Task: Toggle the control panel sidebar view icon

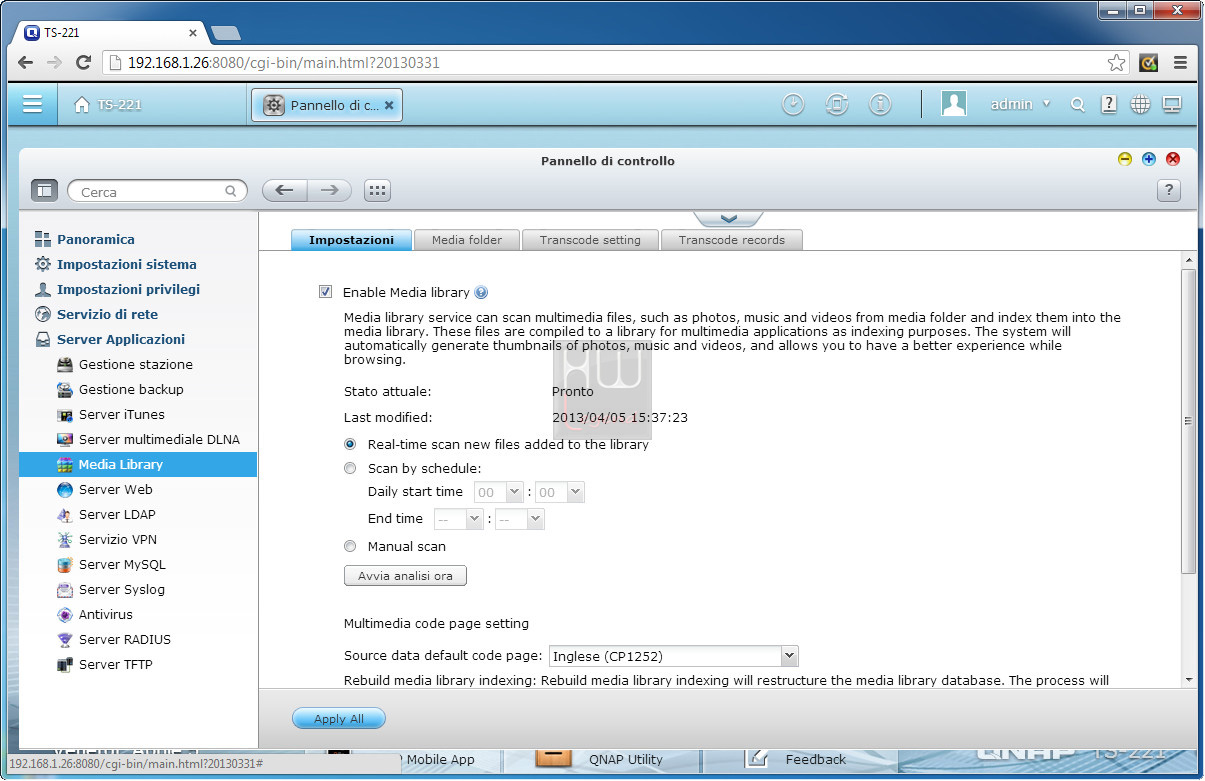Action: (44, 190)
